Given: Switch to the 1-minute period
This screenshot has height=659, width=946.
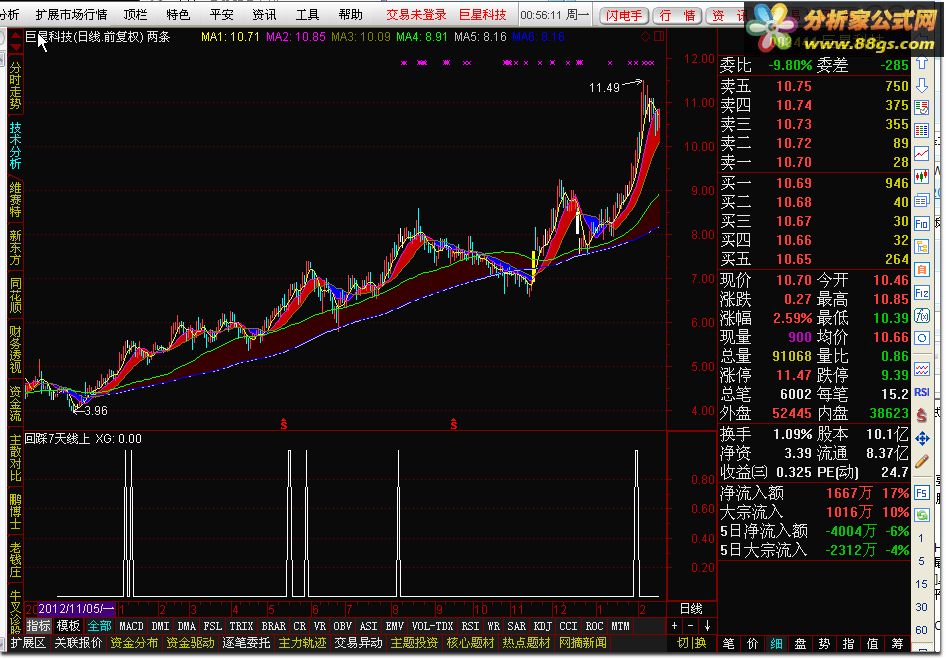Looking at the screenshot, I should point(921,538).
